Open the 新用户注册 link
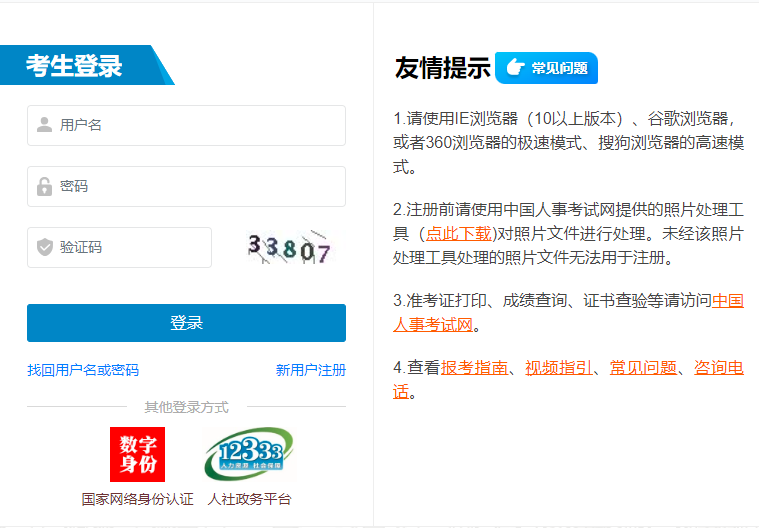Viewport: 759px width, 528px height. point(310,370)
